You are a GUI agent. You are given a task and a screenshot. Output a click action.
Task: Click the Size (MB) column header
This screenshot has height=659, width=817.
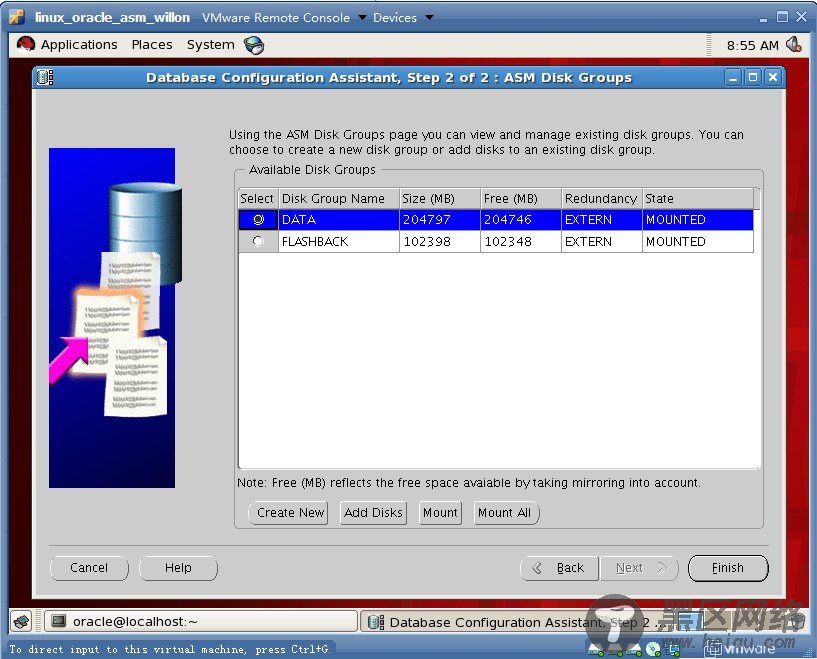(x=439, y=198)
